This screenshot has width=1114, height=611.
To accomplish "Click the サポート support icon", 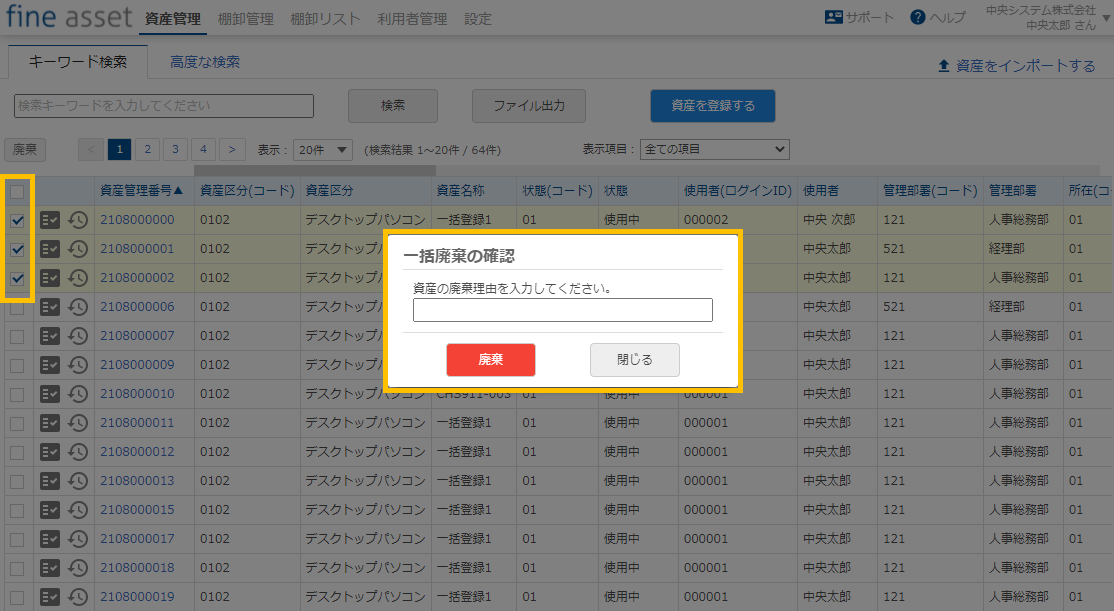I will coord(833,17).
